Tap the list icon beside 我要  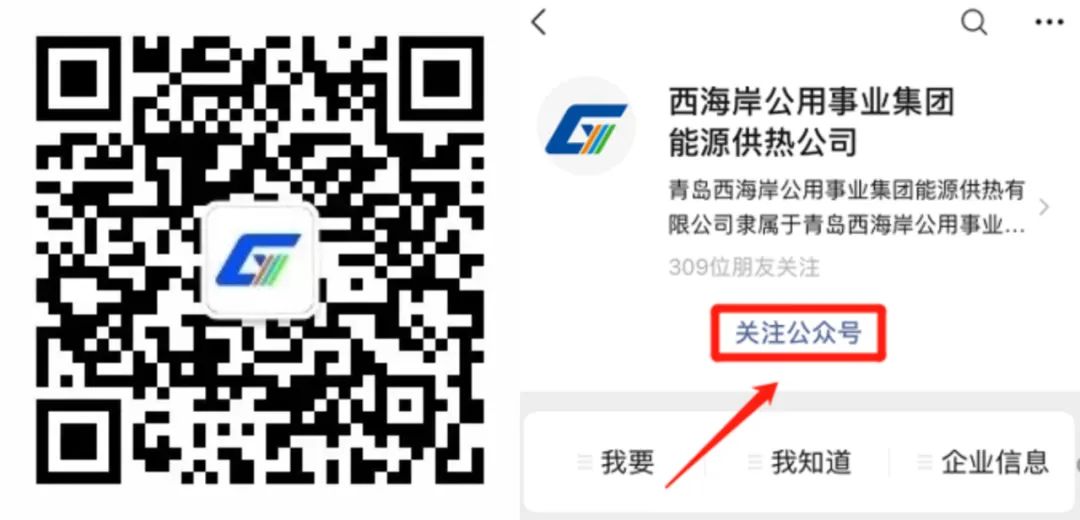click(x=585, y=461)
